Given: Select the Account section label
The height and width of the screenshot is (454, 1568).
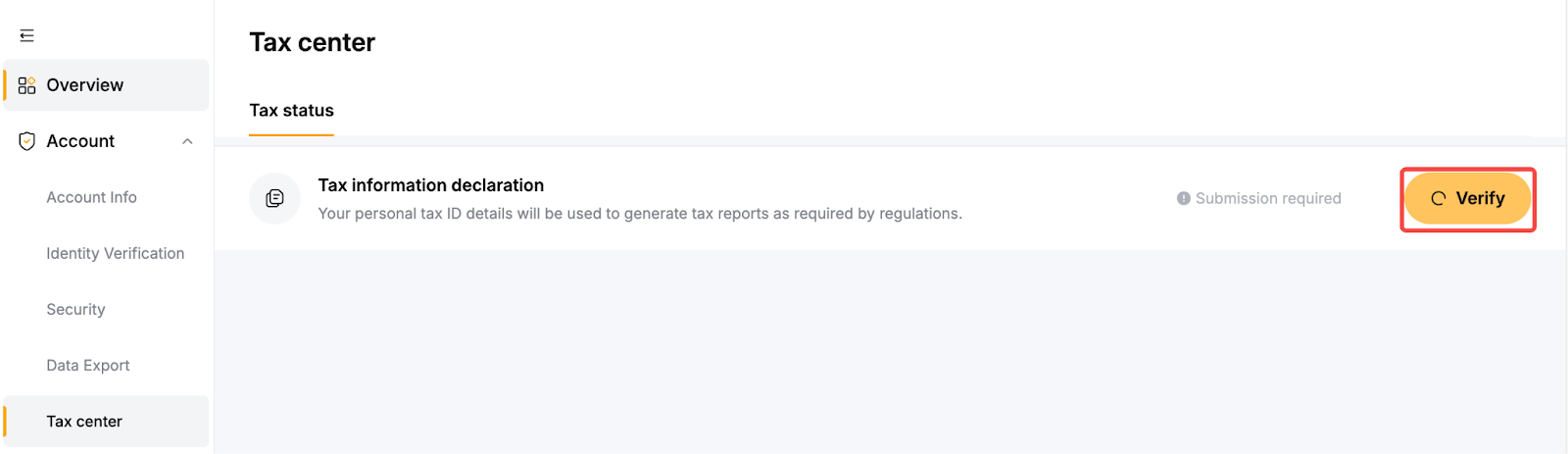Looking at the screenshot, I should click(x=80, y=141).
